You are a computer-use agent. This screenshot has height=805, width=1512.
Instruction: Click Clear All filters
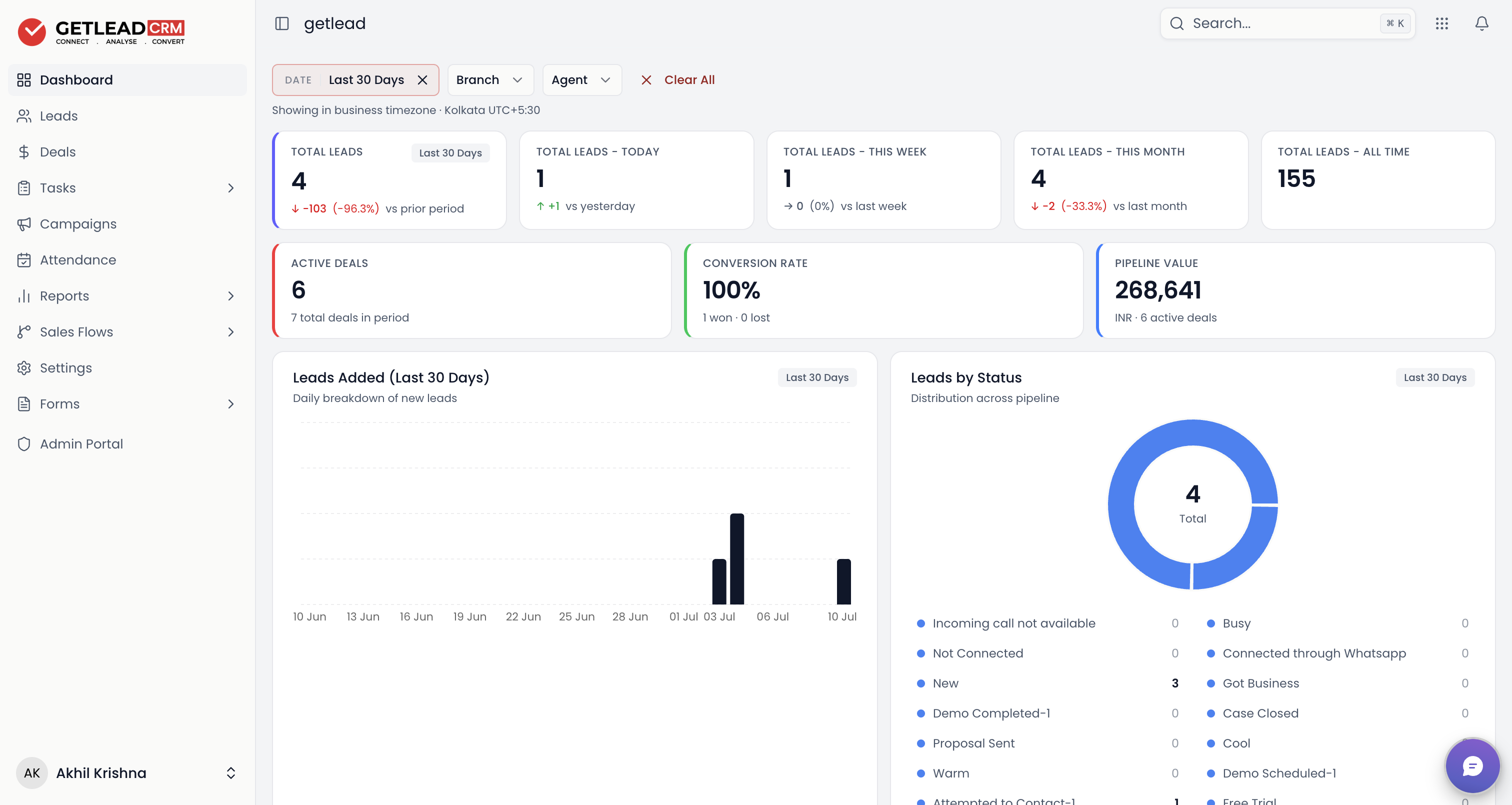[678, 80]
